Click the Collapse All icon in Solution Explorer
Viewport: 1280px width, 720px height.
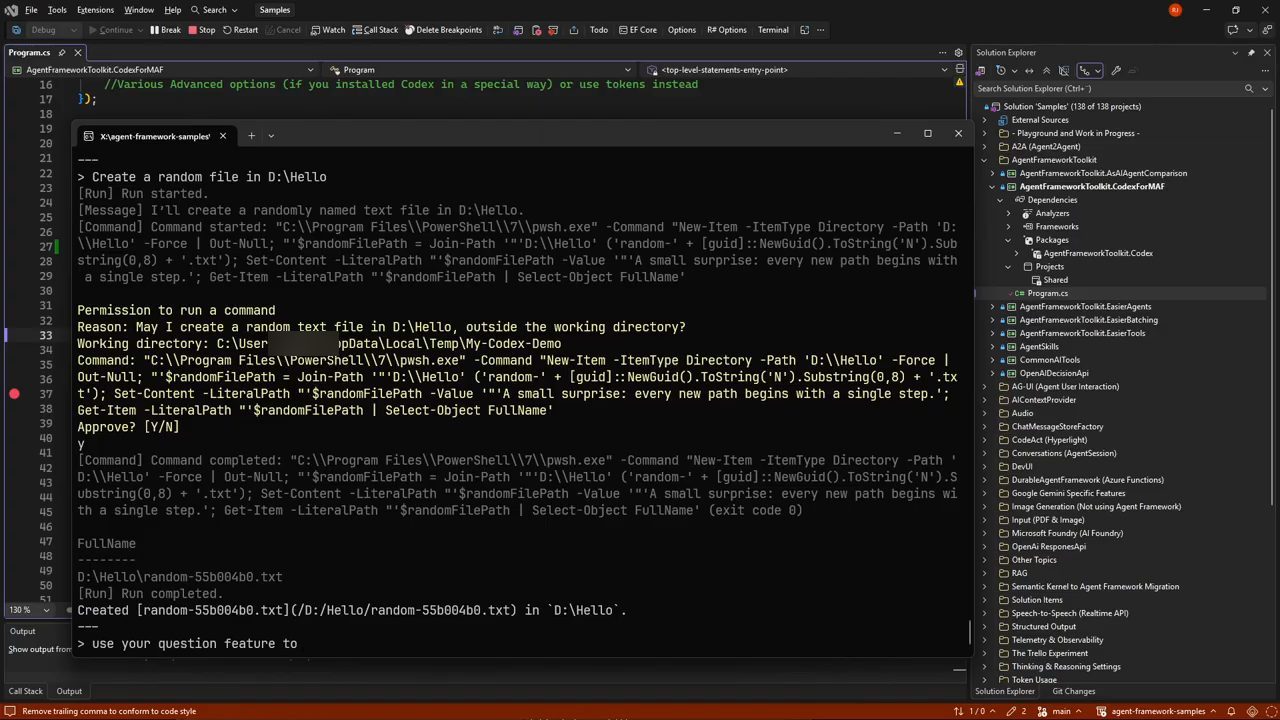click(x=1046, y=70)
